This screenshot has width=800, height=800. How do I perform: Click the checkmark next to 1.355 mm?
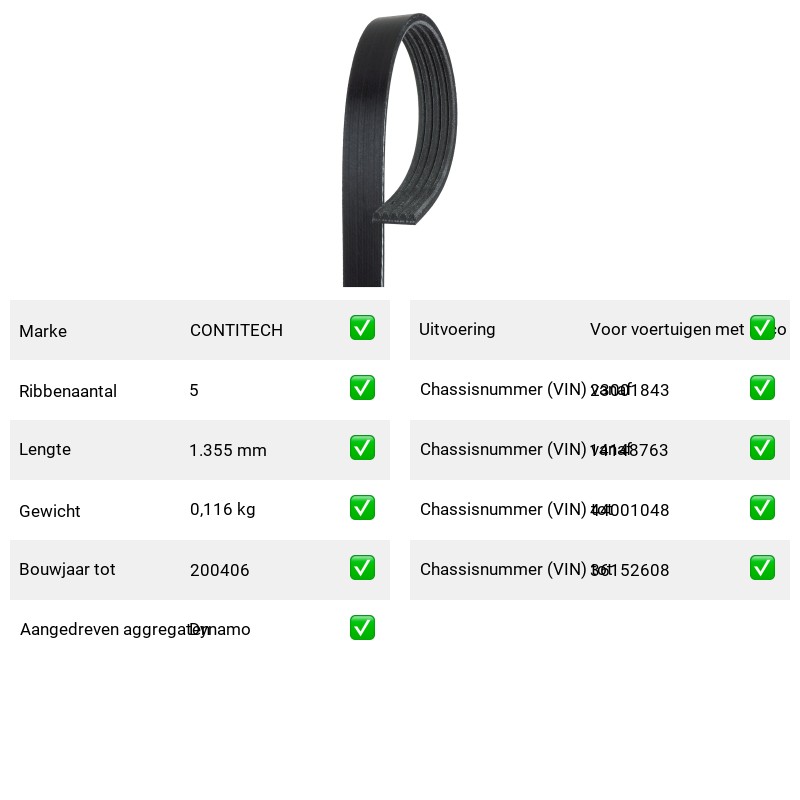coord(362,447)
